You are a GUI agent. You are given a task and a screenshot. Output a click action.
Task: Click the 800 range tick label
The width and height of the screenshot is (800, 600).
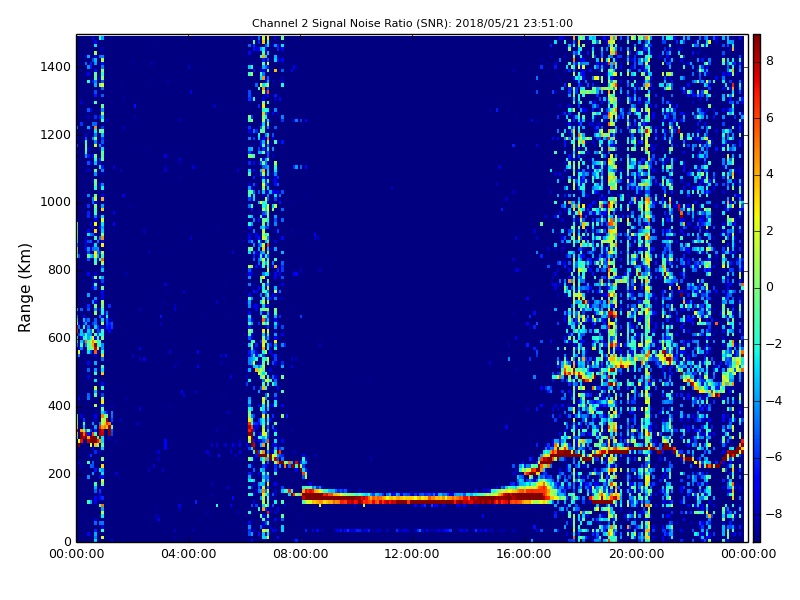[x=59, y=270]
